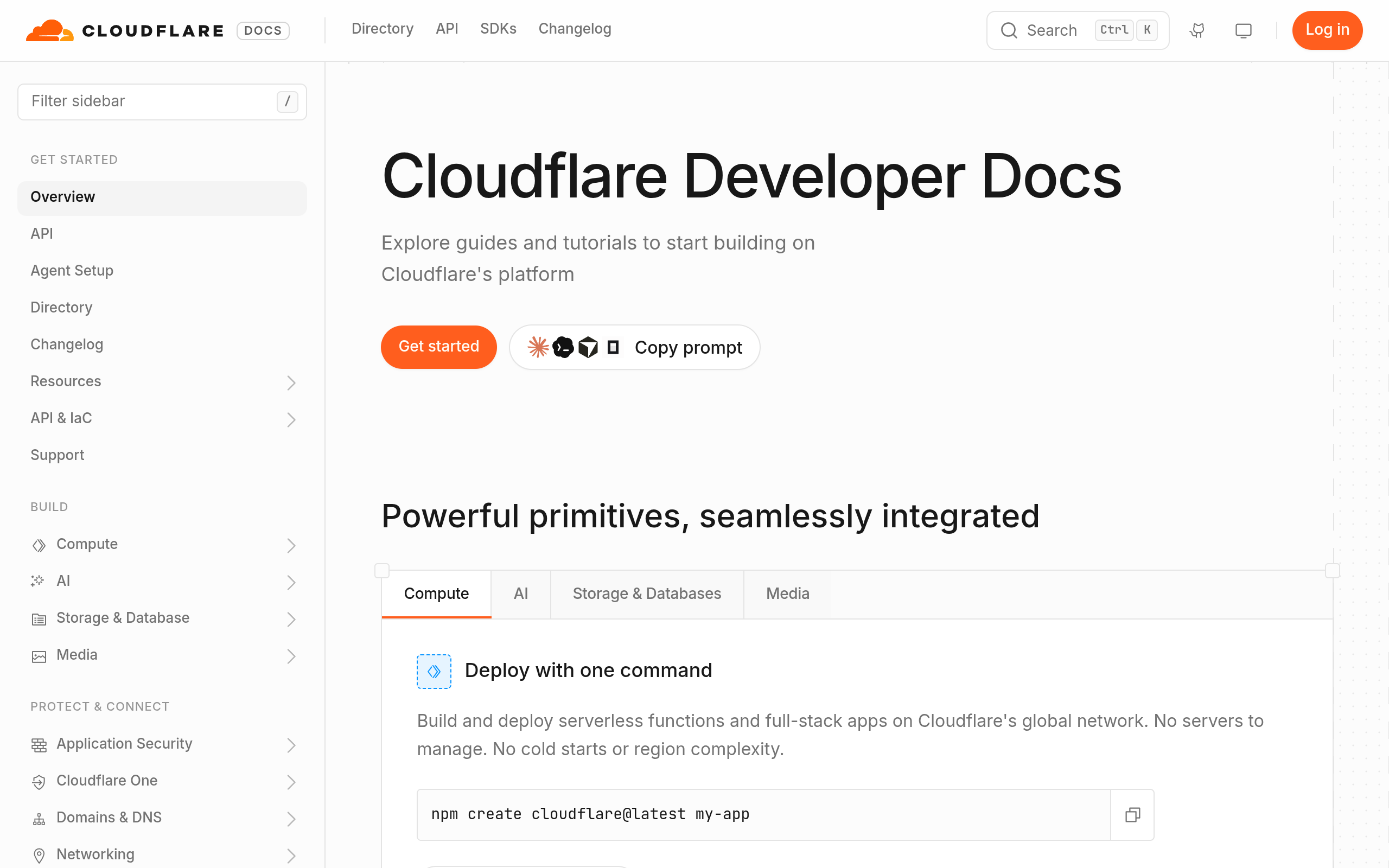Screen dimensions: 1389x868
Task: Expand the Cloudflare One chevron
Action: tap(291, 782)
